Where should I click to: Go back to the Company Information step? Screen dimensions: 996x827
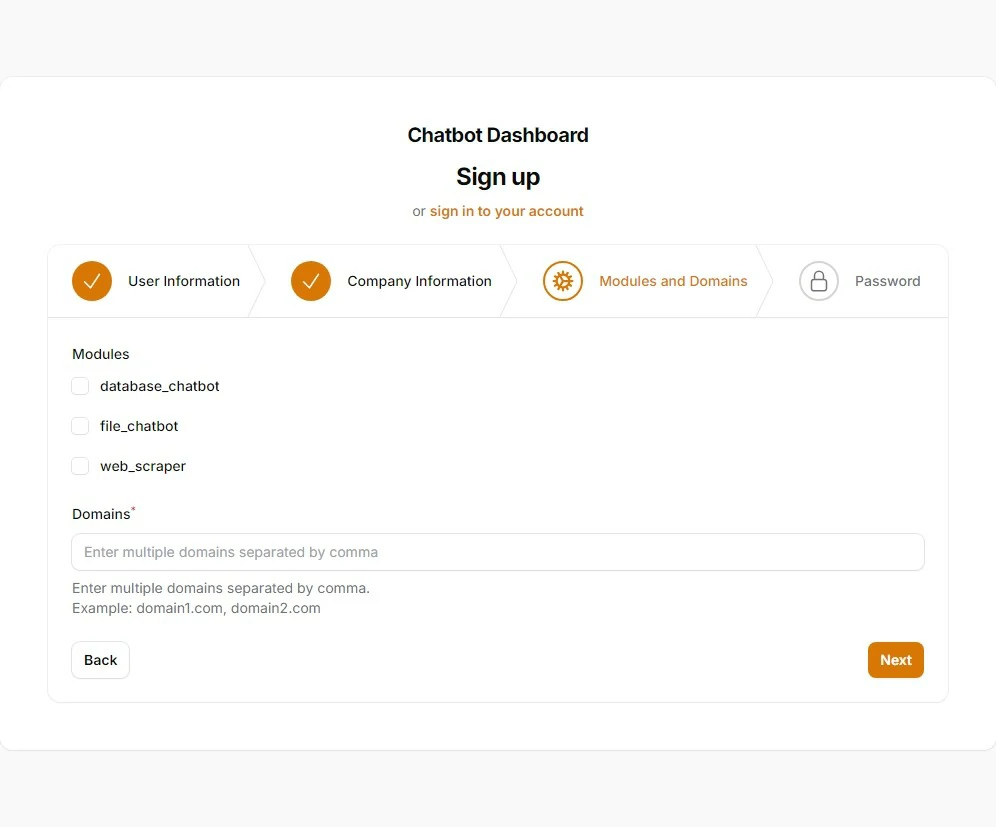pyautogui.click(x=419, y=281)
